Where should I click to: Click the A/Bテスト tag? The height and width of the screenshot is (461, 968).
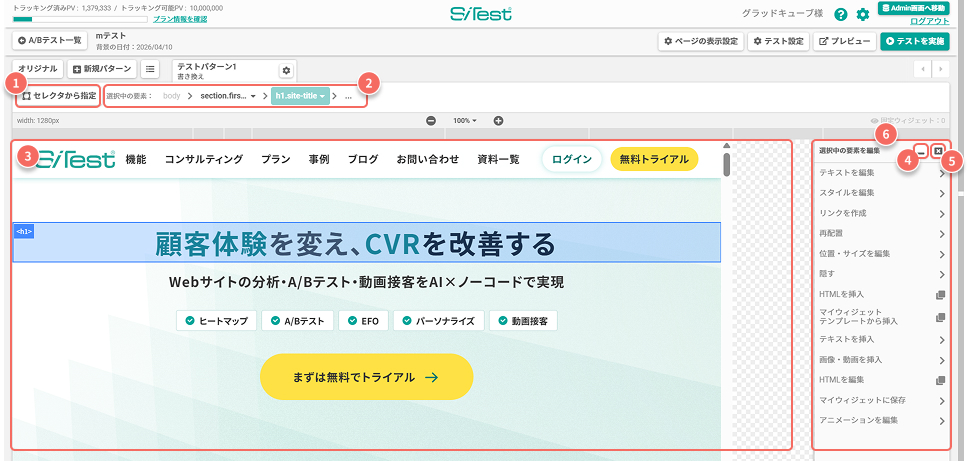298,321
